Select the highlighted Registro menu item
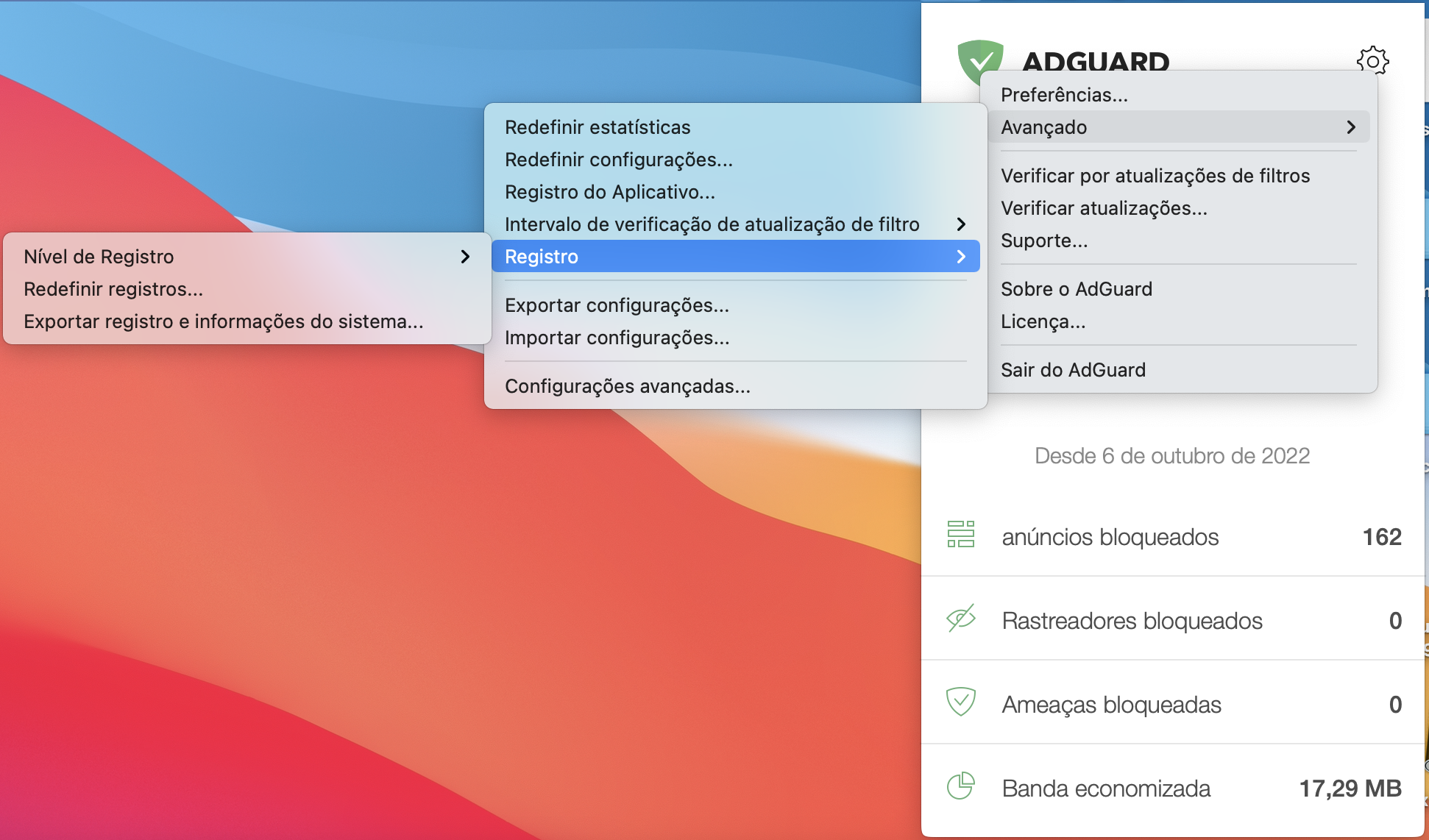This screenshot has width=1429, height=840. pyautogui.click(x=736, y=257)
